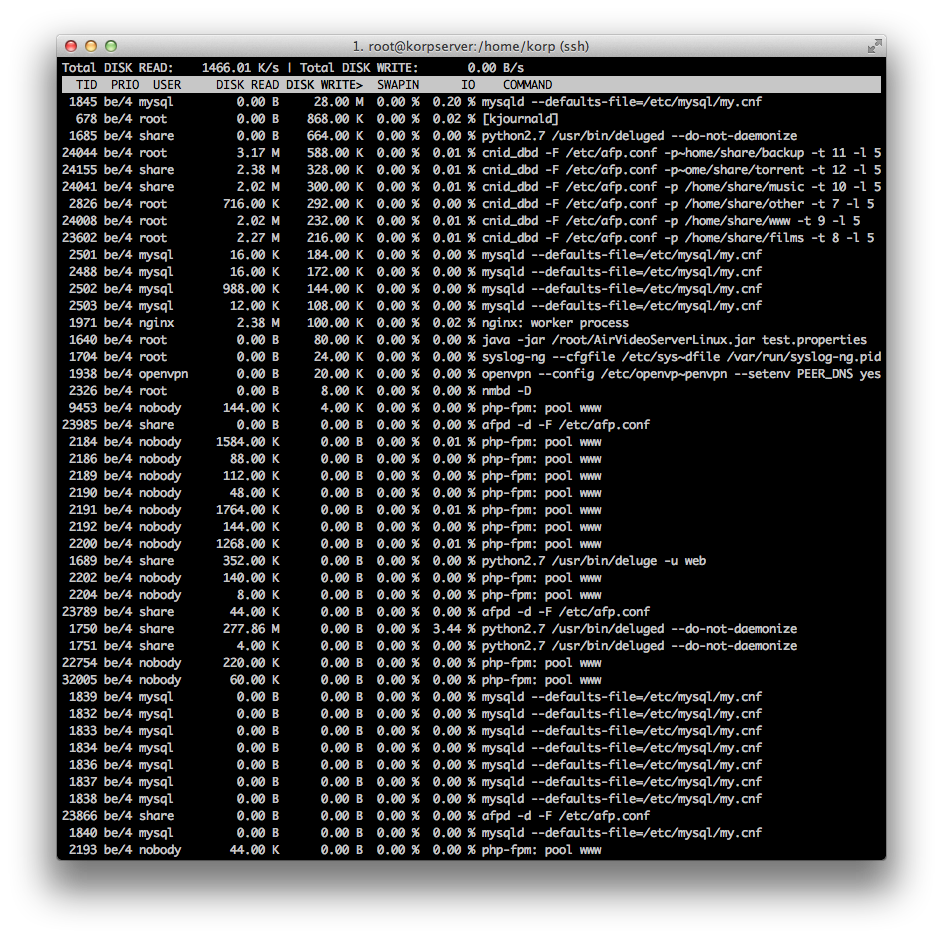Viewport: 943px width, 939px height.
Task: Click the 48.00 K read for TID 2190
Action: [254, 493]
